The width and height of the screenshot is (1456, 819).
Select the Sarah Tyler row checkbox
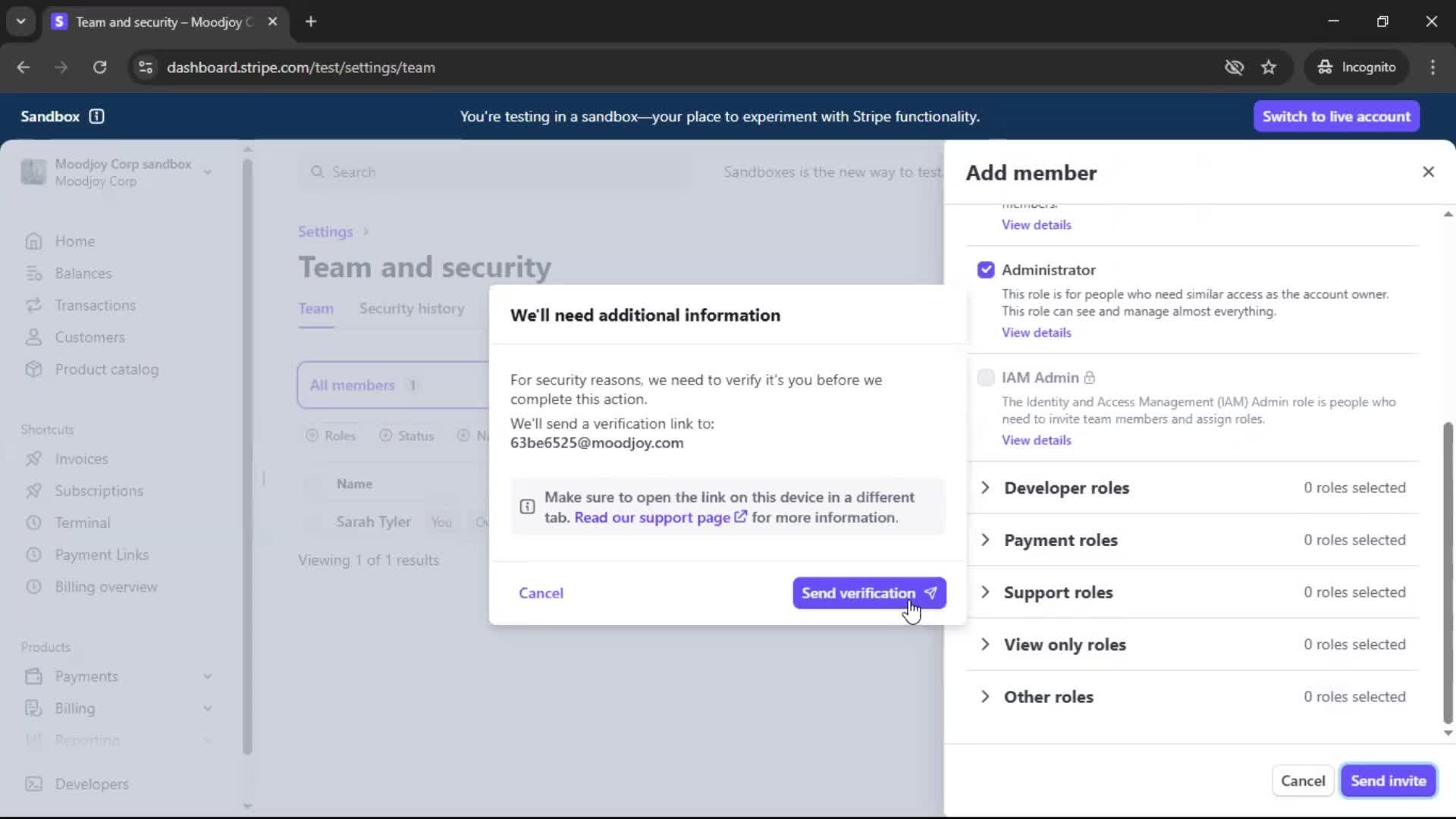click(x=314, y=522)
